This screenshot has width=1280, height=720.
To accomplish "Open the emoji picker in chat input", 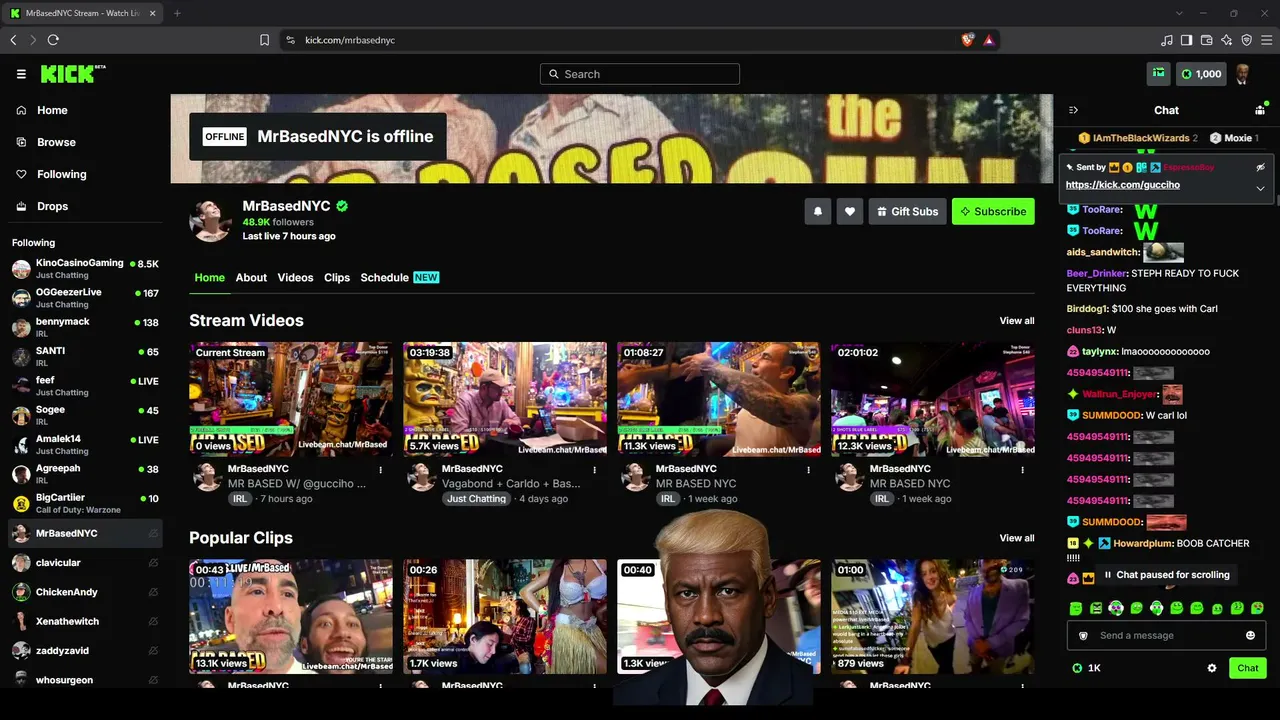I will coord(1250,636).
